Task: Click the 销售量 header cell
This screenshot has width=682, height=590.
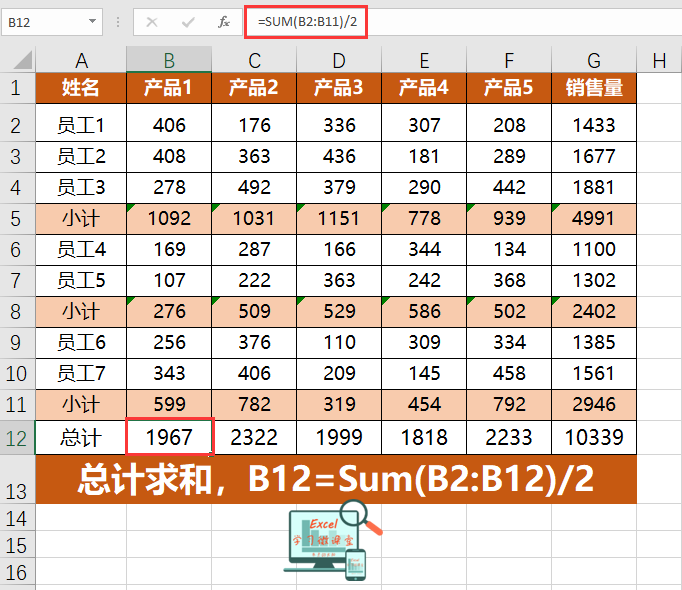Action: coord(594,88)
